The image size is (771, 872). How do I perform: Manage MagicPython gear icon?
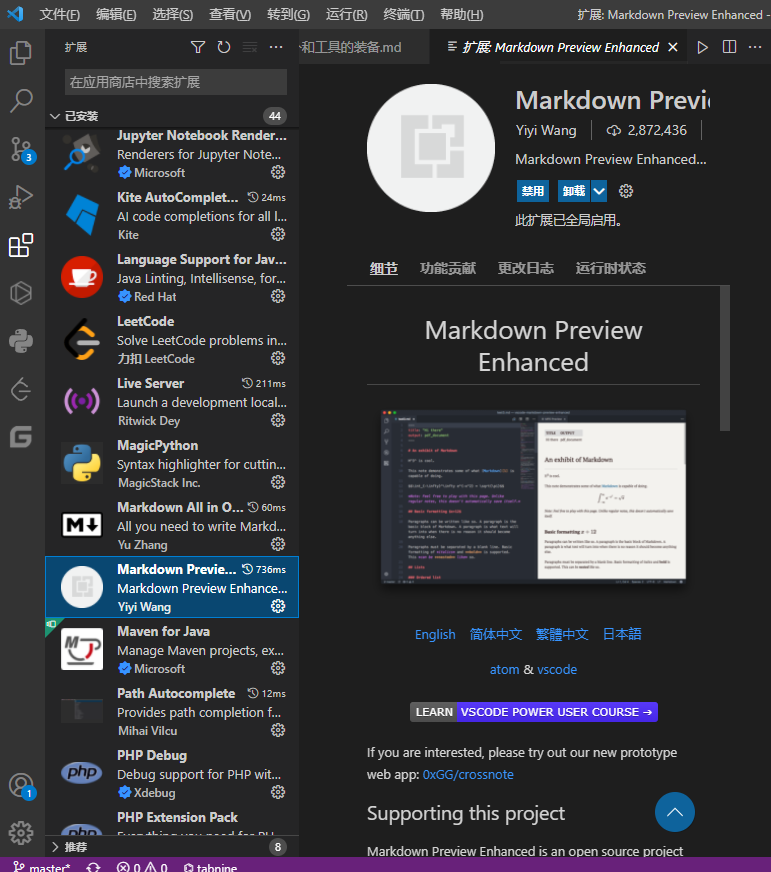(x=278, y=482)
